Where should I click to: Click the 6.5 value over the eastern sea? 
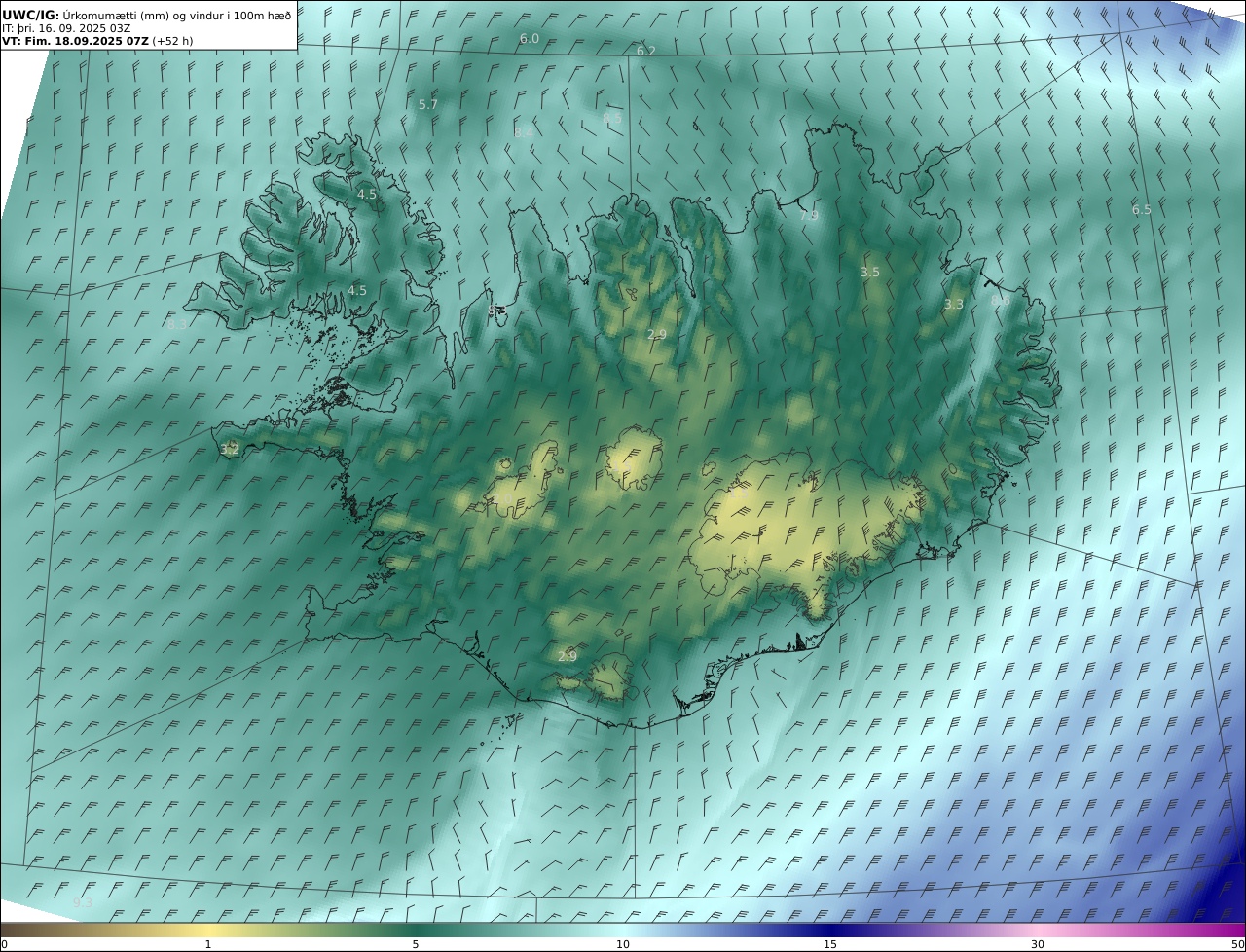(1142, 209)
